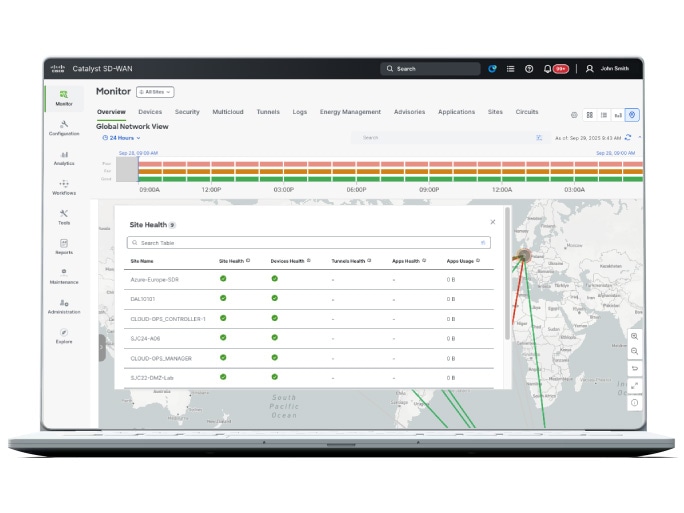Switch to the grid view toggle
This screenshot has width=684, height=513.
coord(590,115)
